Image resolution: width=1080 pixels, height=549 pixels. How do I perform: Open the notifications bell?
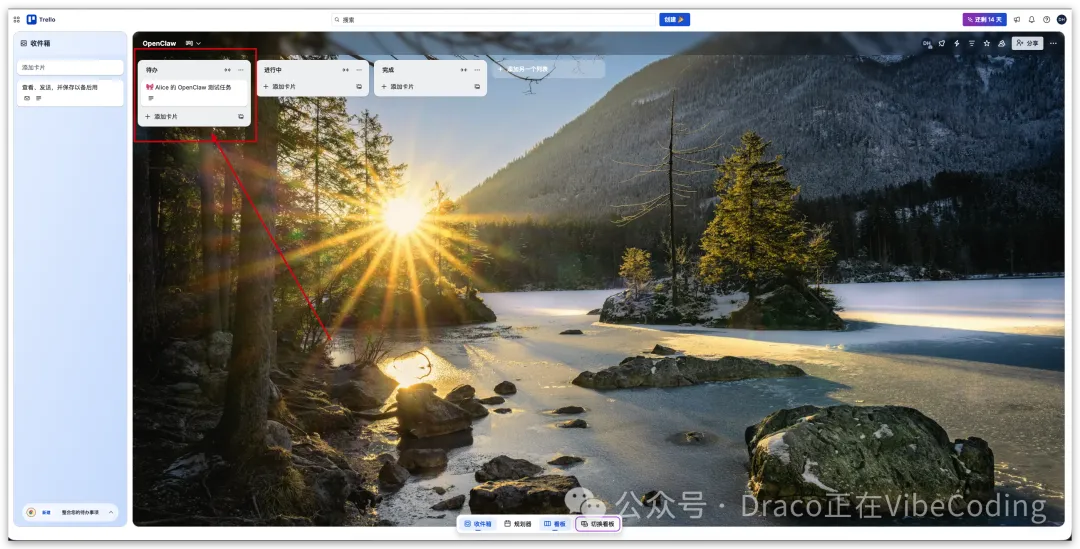pos(1031,19)
